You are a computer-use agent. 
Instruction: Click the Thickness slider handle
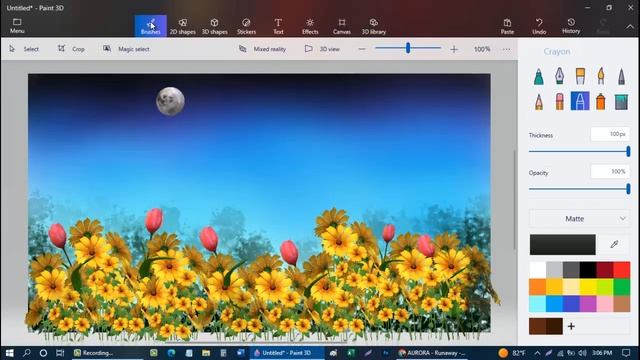point(628,151)
